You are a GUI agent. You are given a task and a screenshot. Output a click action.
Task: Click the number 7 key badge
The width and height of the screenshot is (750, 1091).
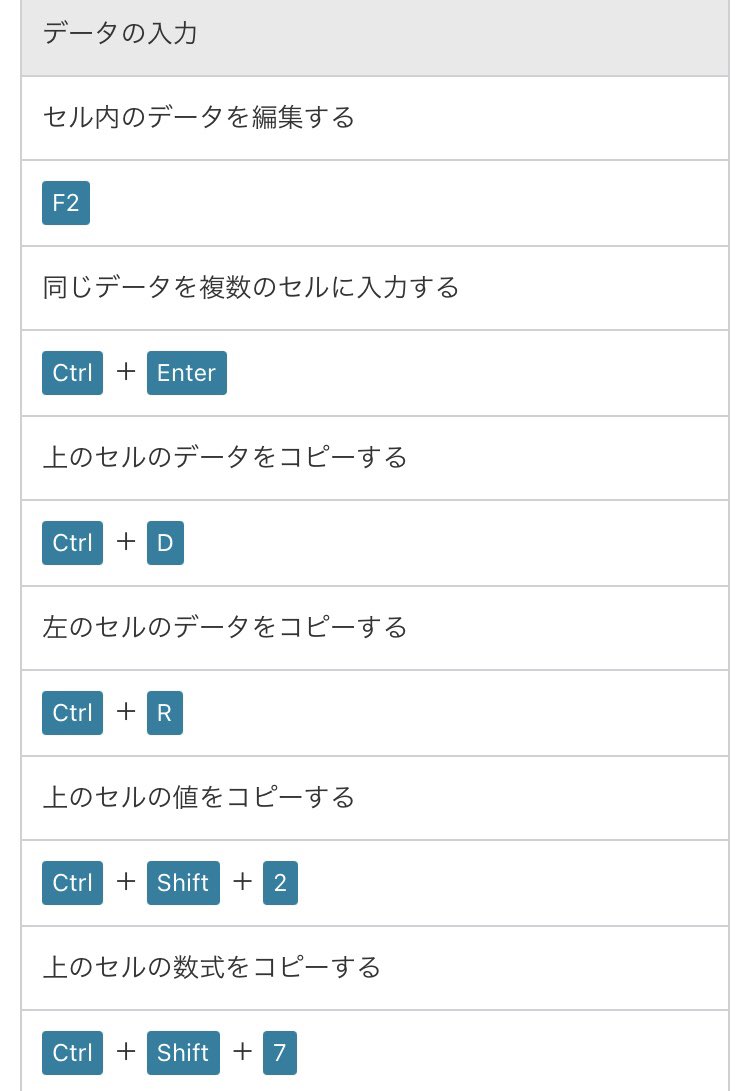pyautogui.click(x=280, y=1052)
